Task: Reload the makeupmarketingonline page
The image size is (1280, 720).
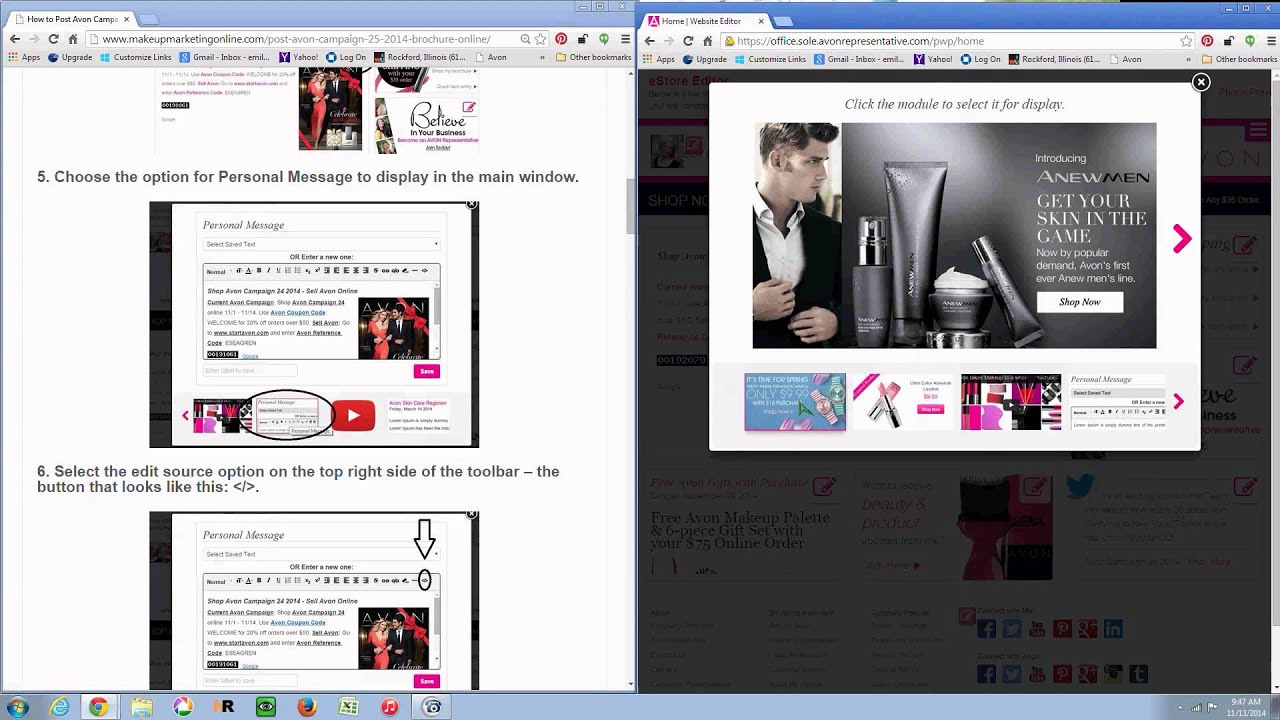Action: tap(53, 39)
